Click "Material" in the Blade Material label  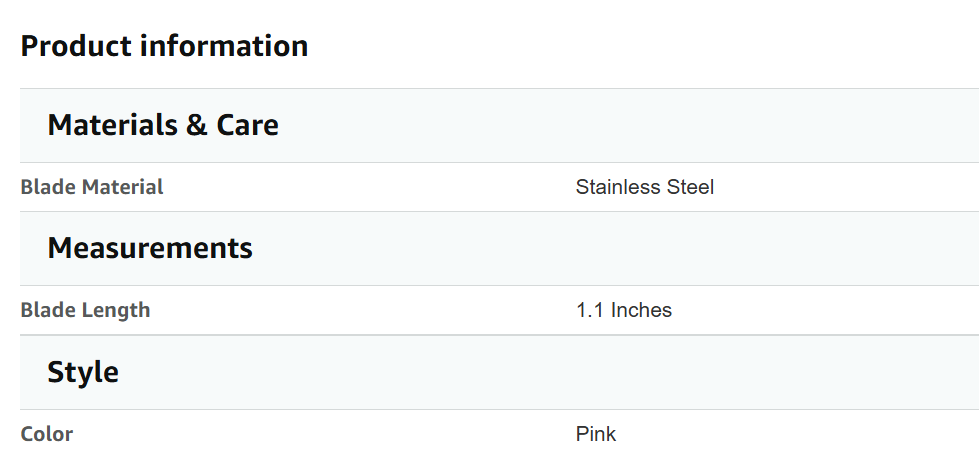click(122, 187)
